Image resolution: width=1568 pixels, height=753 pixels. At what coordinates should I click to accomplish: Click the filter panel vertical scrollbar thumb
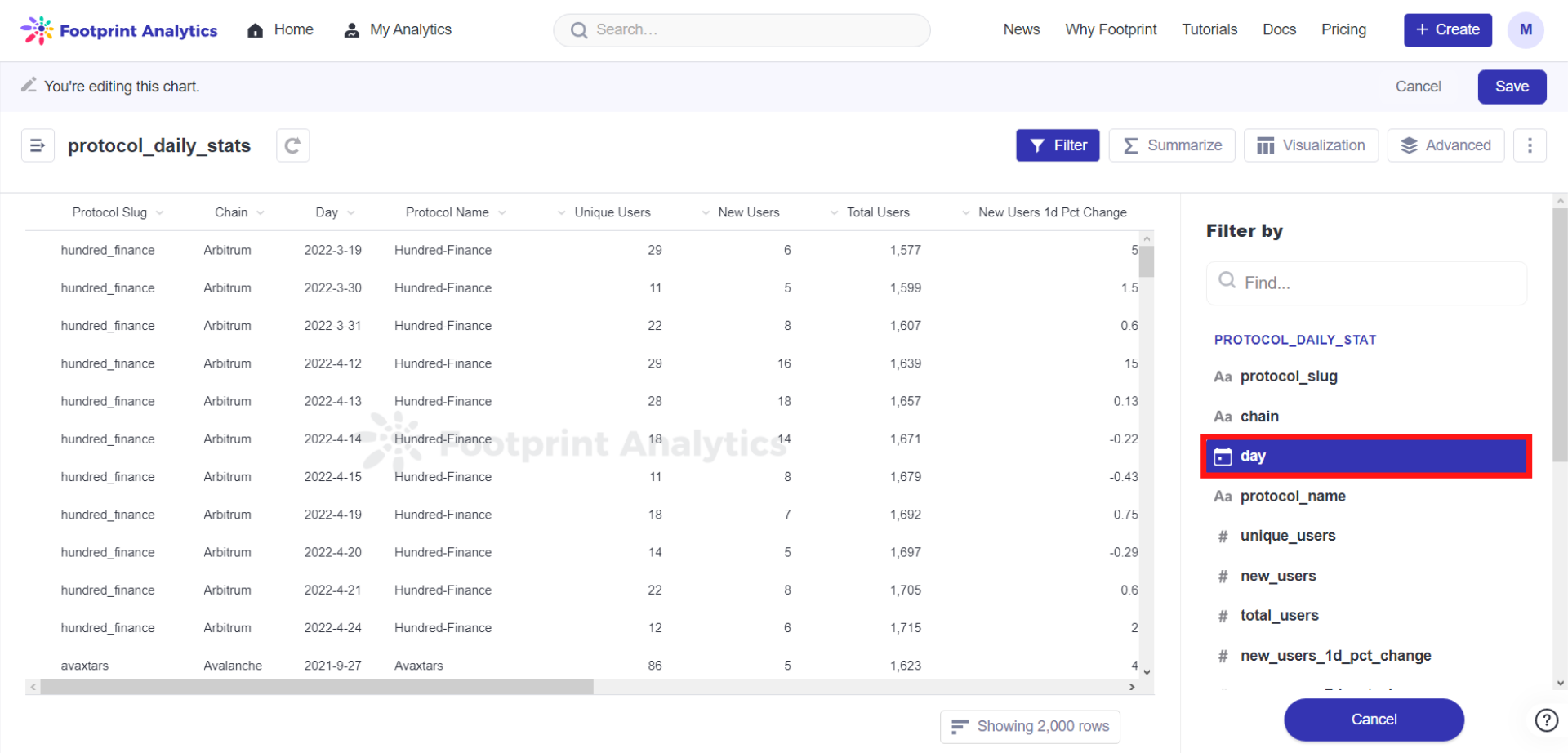point(1560,335)
